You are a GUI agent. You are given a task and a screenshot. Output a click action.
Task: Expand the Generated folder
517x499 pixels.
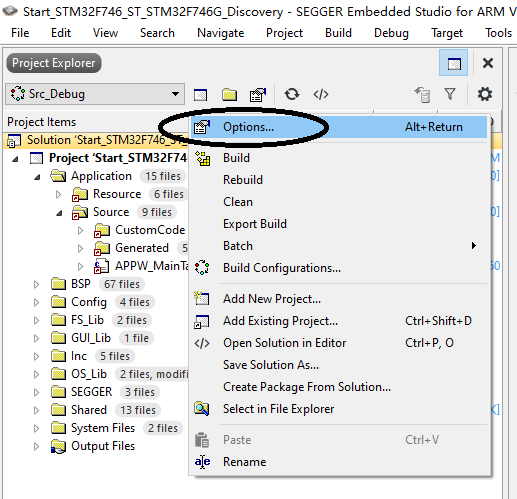coord(80,248)
